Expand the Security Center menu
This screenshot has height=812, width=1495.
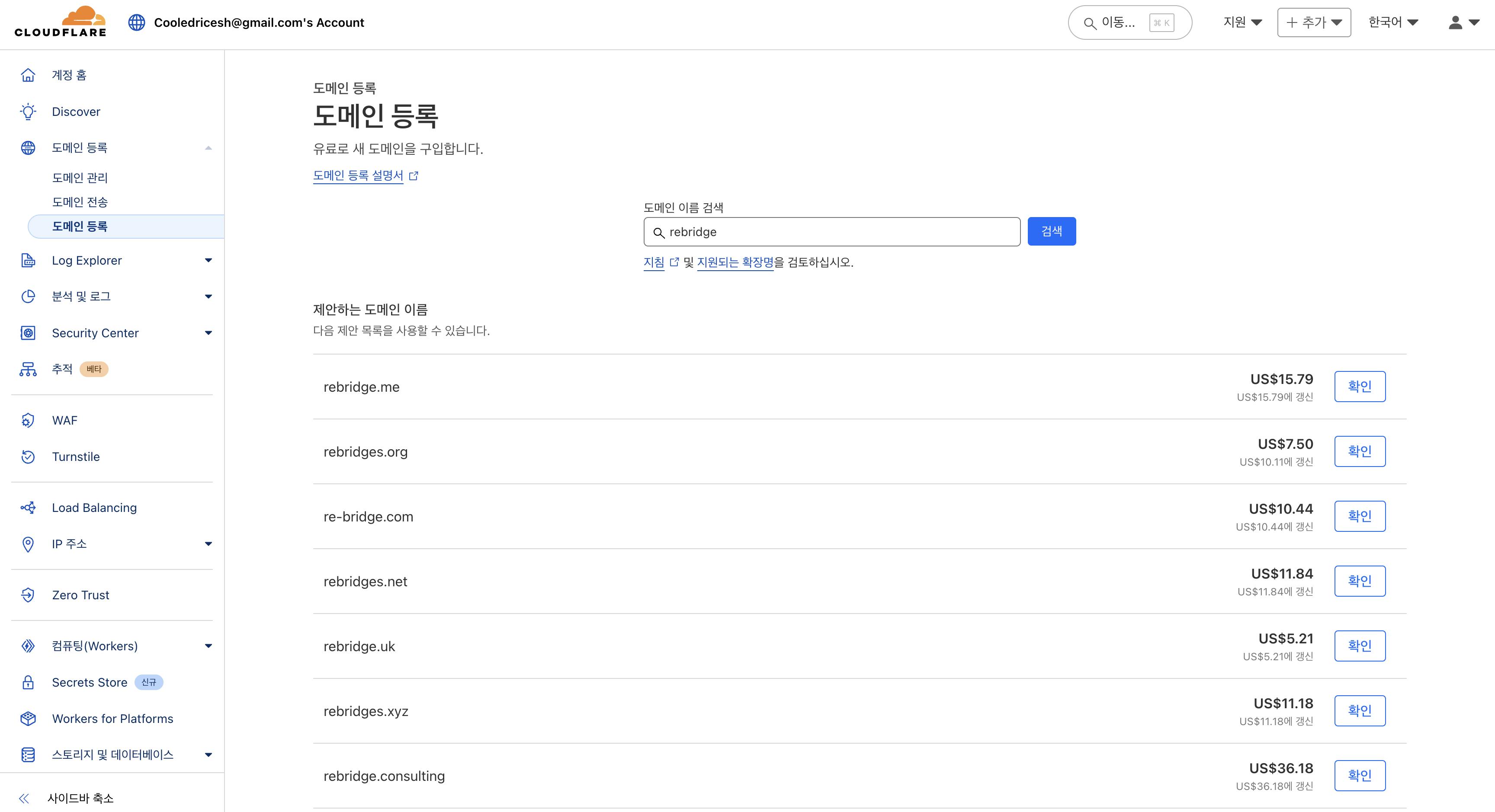209,333
